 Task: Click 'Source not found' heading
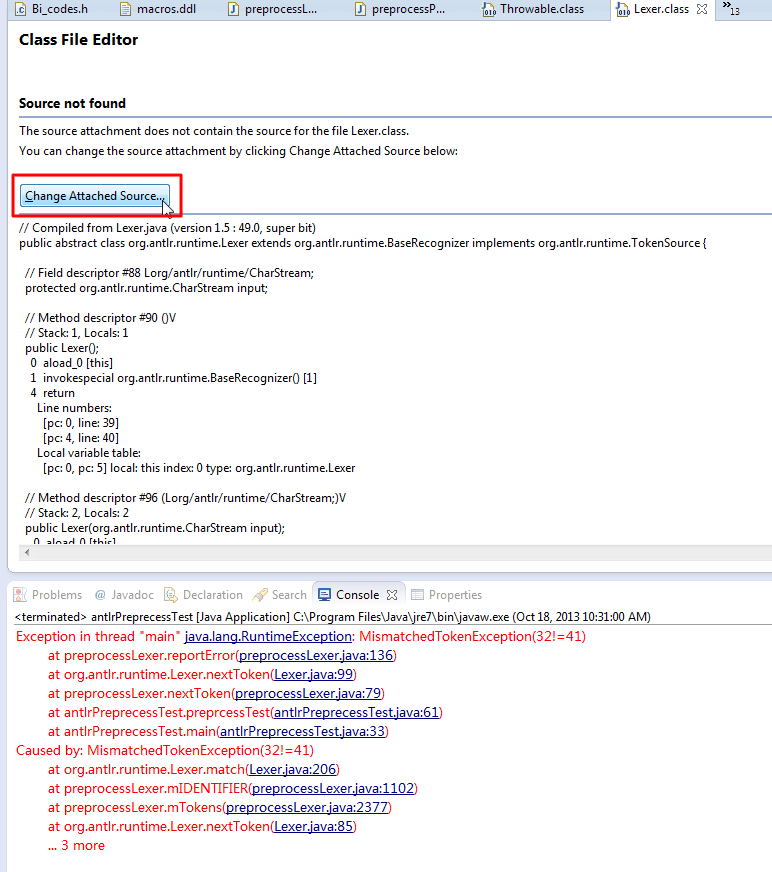72,103
